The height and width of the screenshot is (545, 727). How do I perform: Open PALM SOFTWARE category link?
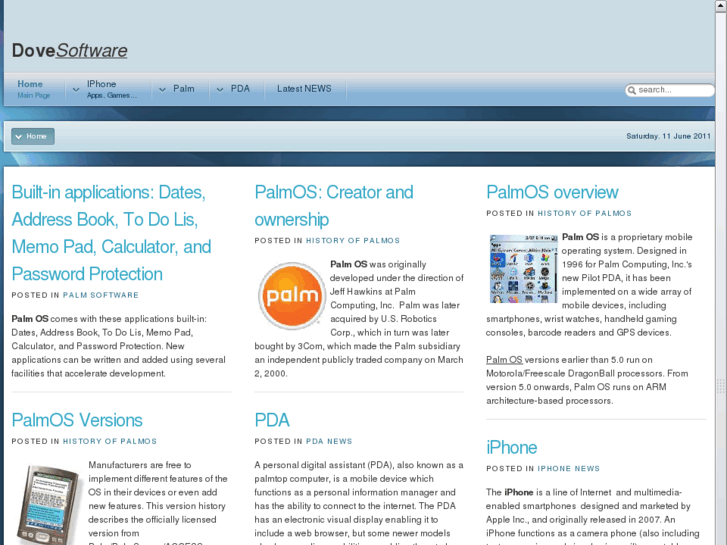pos(101,295)
